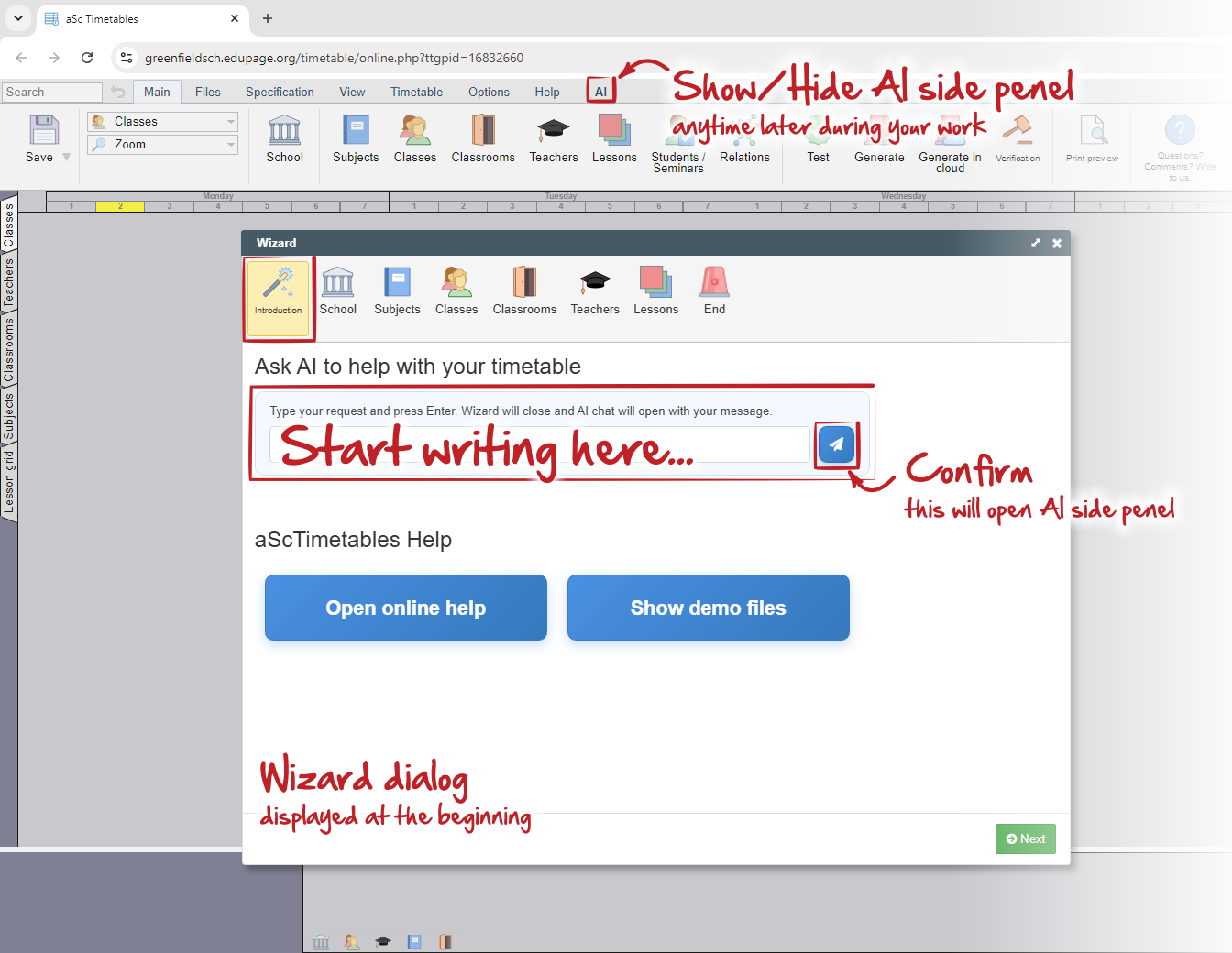This screenshot has width=1232, height=953.
Task: Open the Files menu tab
Action: point(208,92)
